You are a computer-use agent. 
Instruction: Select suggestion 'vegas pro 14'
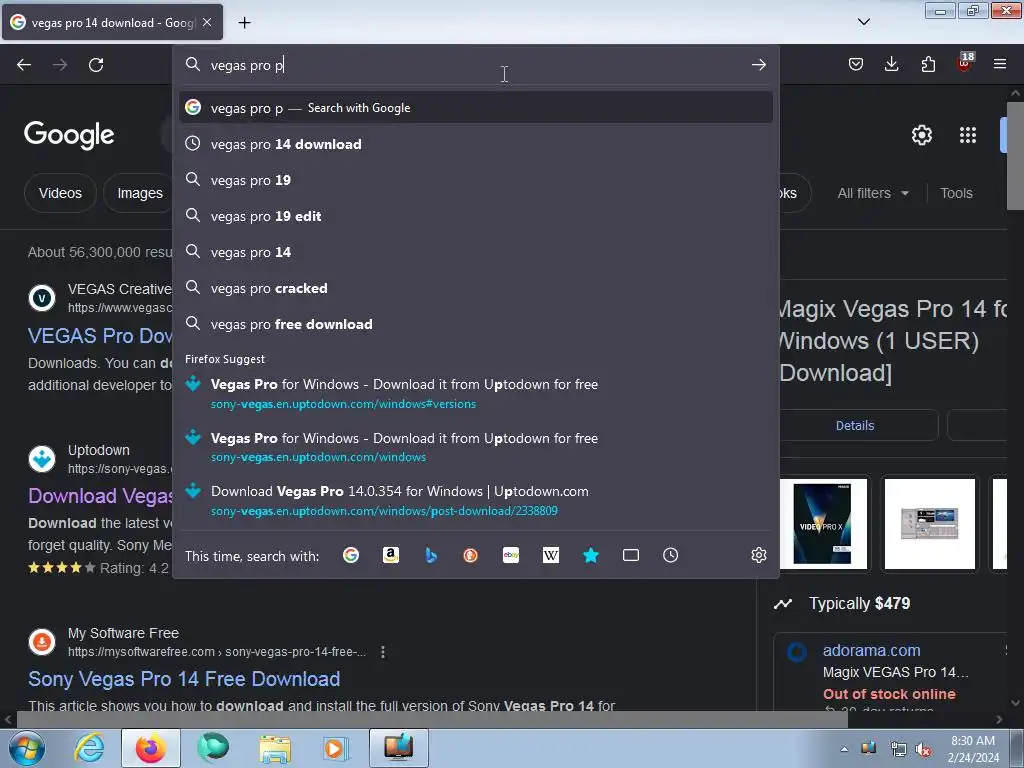tap(476, 251)
